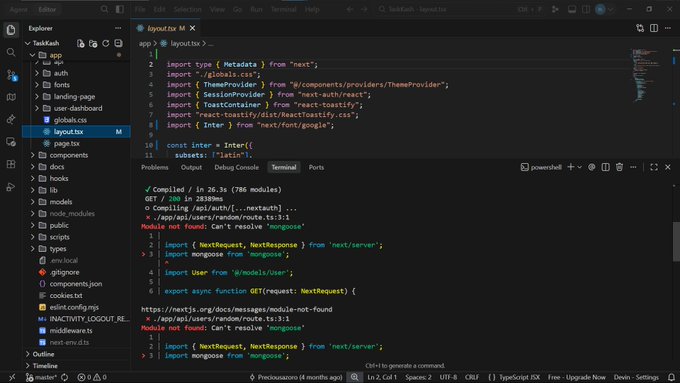
Task: Switch to the Problems panel tab
Action: point(154,167)
